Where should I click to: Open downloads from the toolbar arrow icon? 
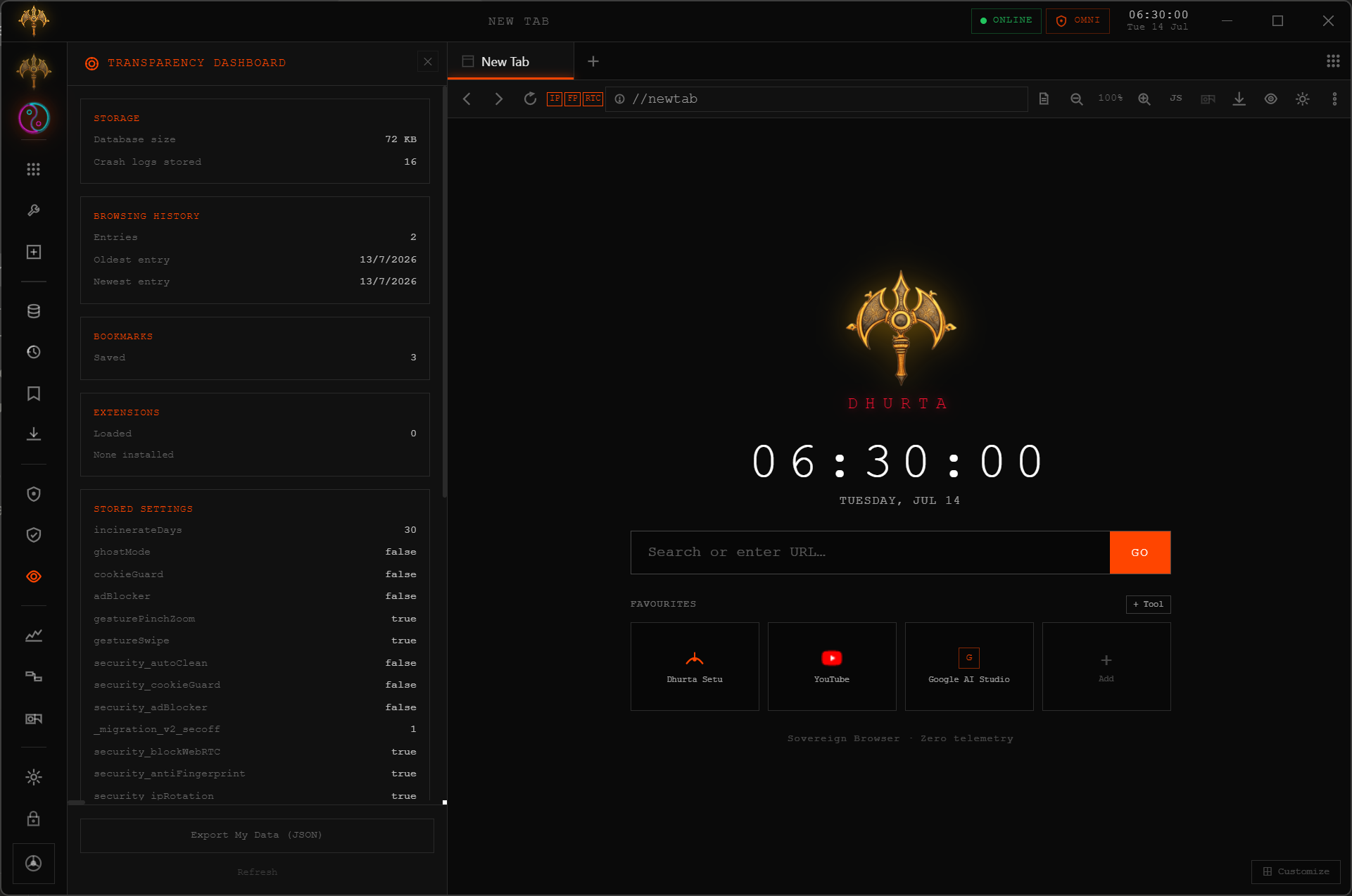coord(1239,99)
